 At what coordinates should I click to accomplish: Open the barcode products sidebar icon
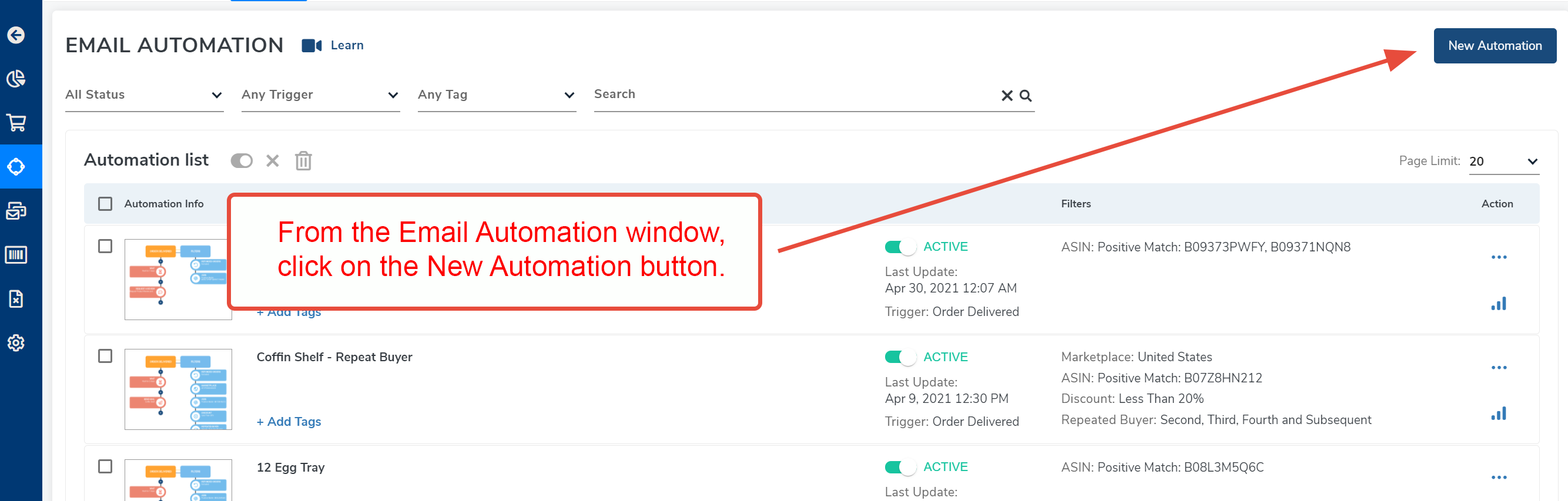pyautogui.click(x=16, y=255)
